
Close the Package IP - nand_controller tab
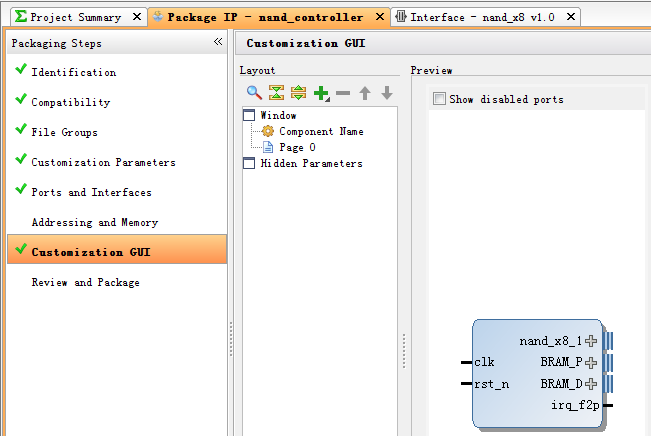[379, 17]
